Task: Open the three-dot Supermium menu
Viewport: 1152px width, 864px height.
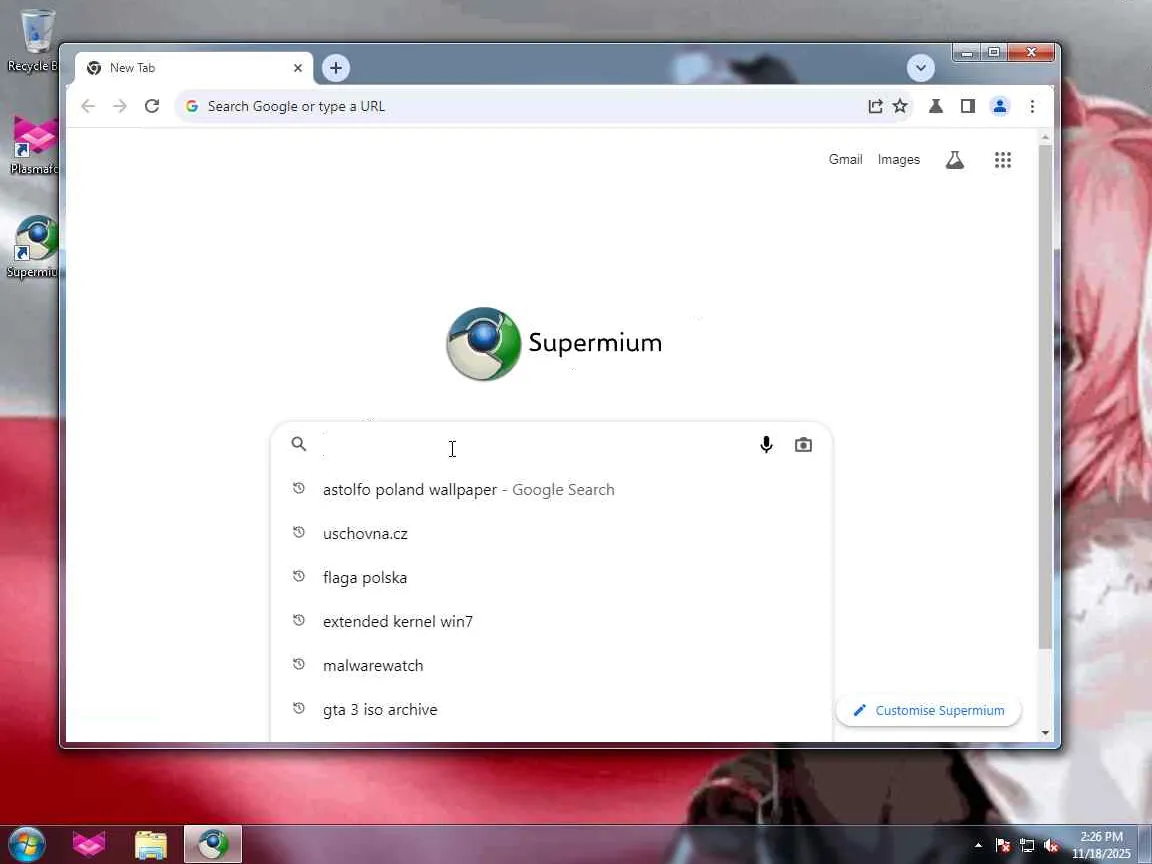Action: coord(1032,107)
